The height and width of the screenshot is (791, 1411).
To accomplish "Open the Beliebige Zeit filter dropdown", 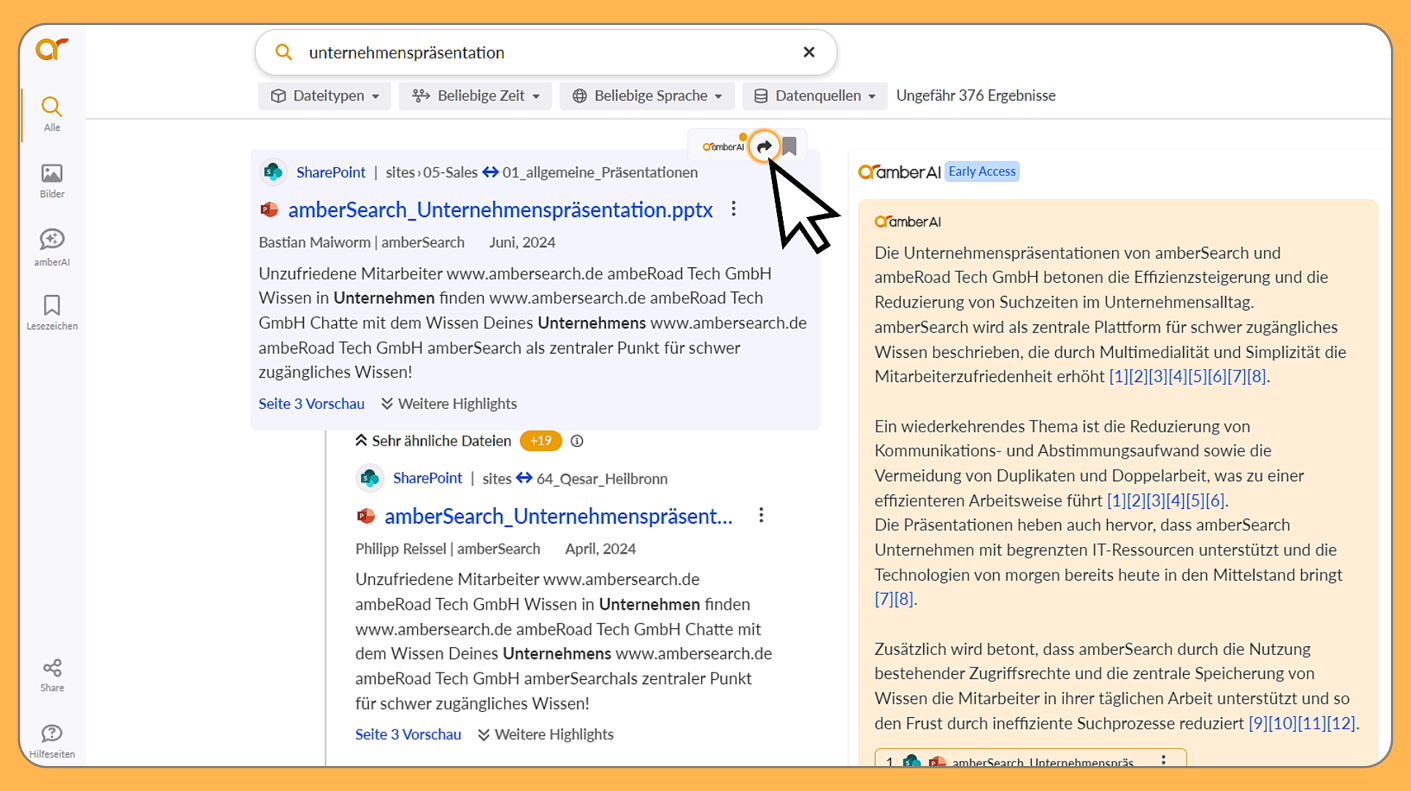I will pos(475,96).
